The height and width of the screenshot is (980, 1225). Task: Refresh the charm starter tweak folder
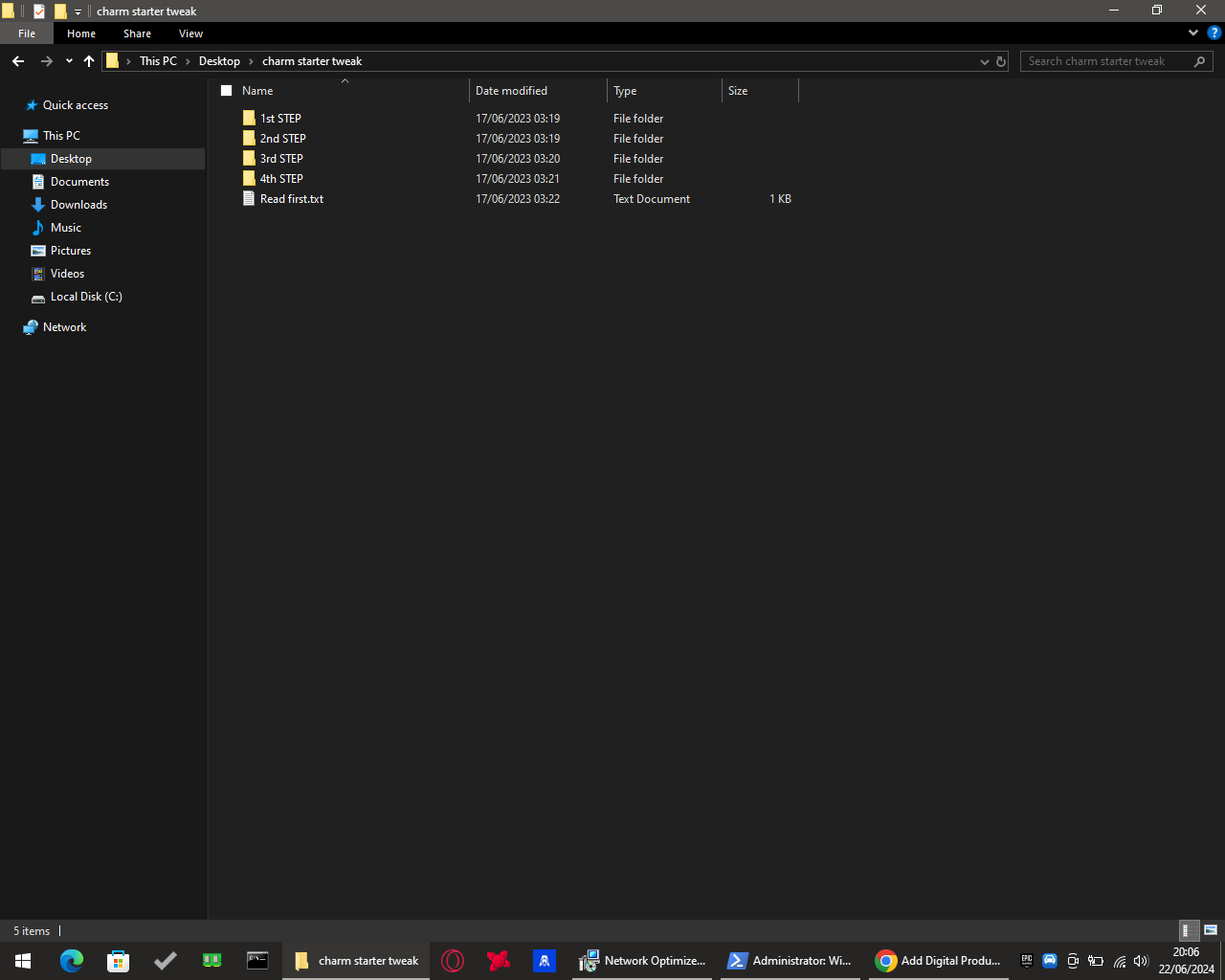pyautogui.click(x=1001, y=61)
